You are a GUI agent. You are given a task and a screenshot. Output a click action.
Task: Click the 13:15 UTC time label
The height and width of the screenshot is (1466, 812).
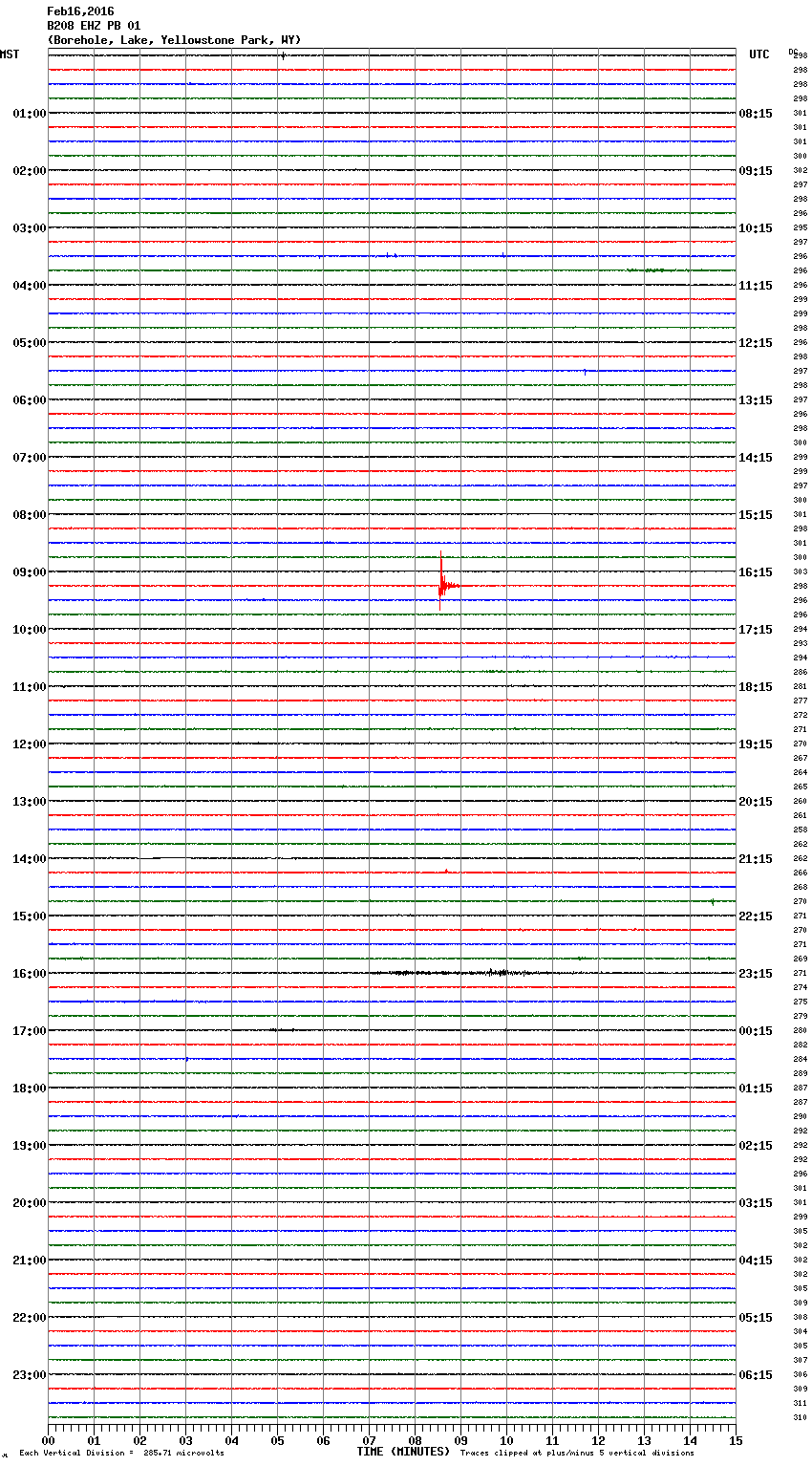[x=756, y=400]
